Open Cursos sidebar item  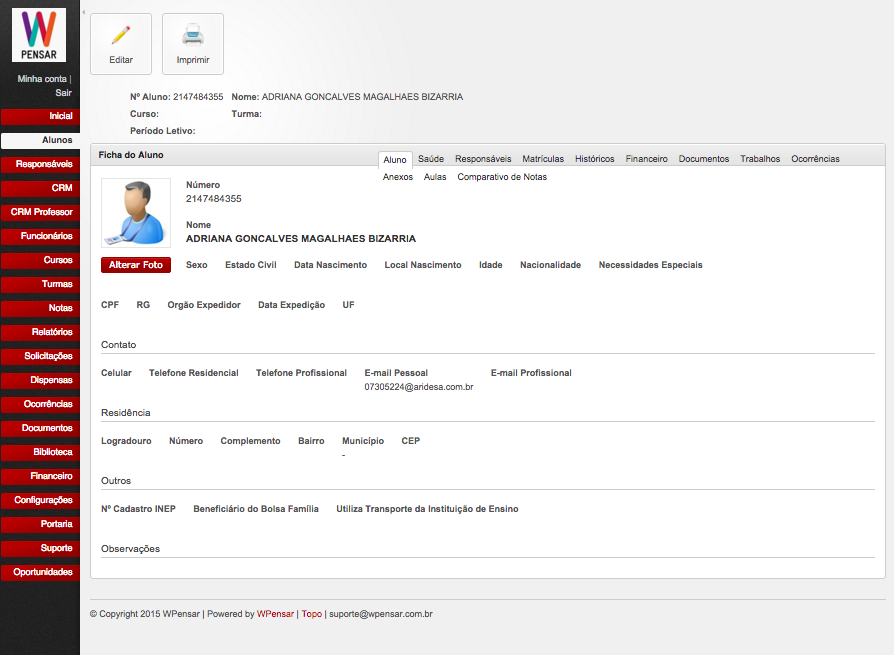(40, 260)
